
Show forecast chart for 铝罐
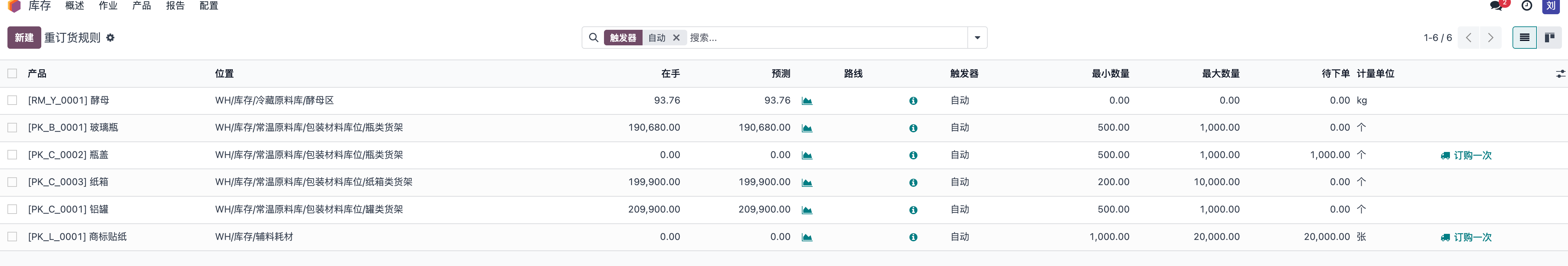tap(807, 210)
